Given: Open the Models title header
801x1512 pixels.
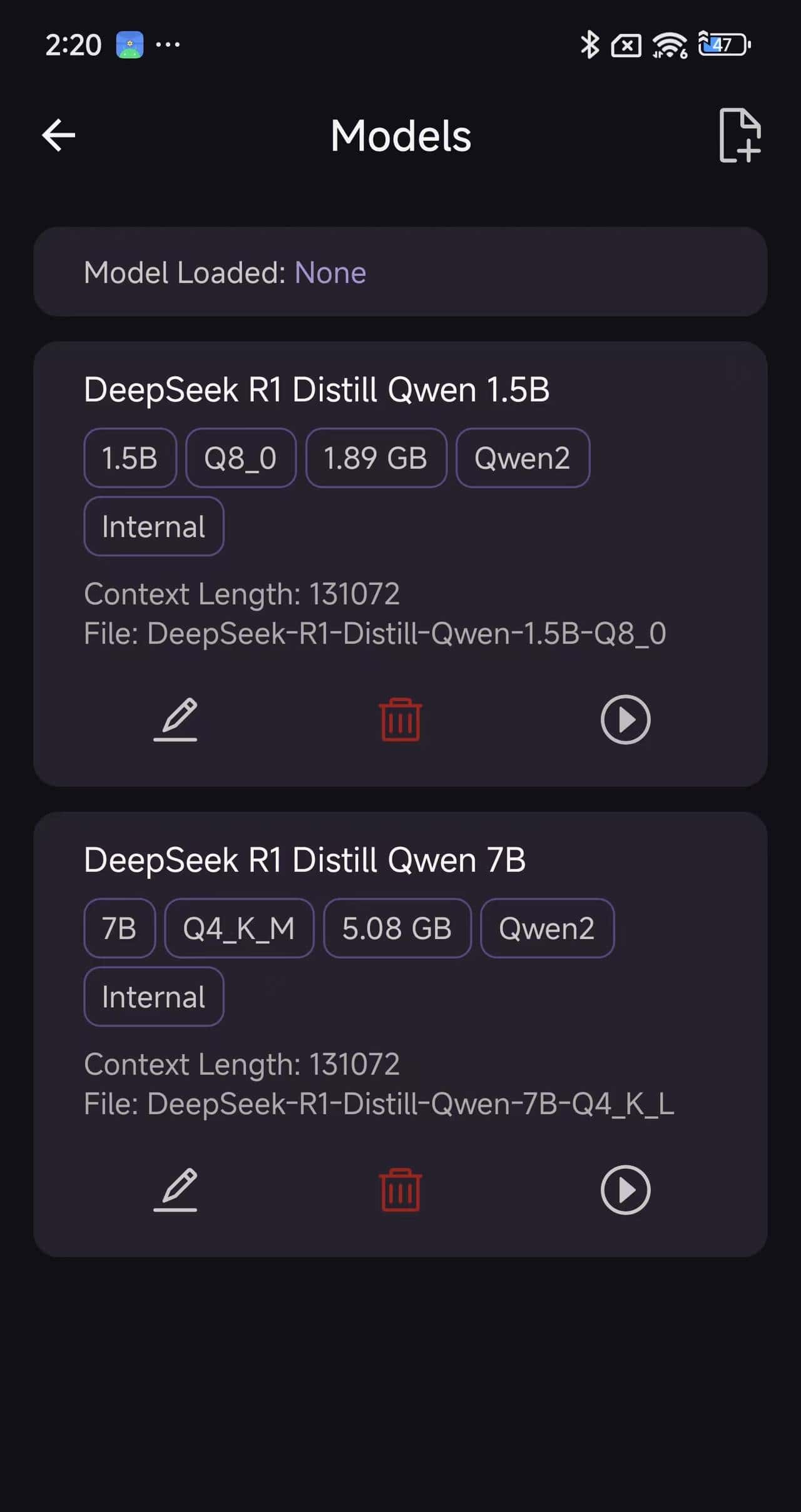Looking at the screenshot, I should tap(400, 135).
